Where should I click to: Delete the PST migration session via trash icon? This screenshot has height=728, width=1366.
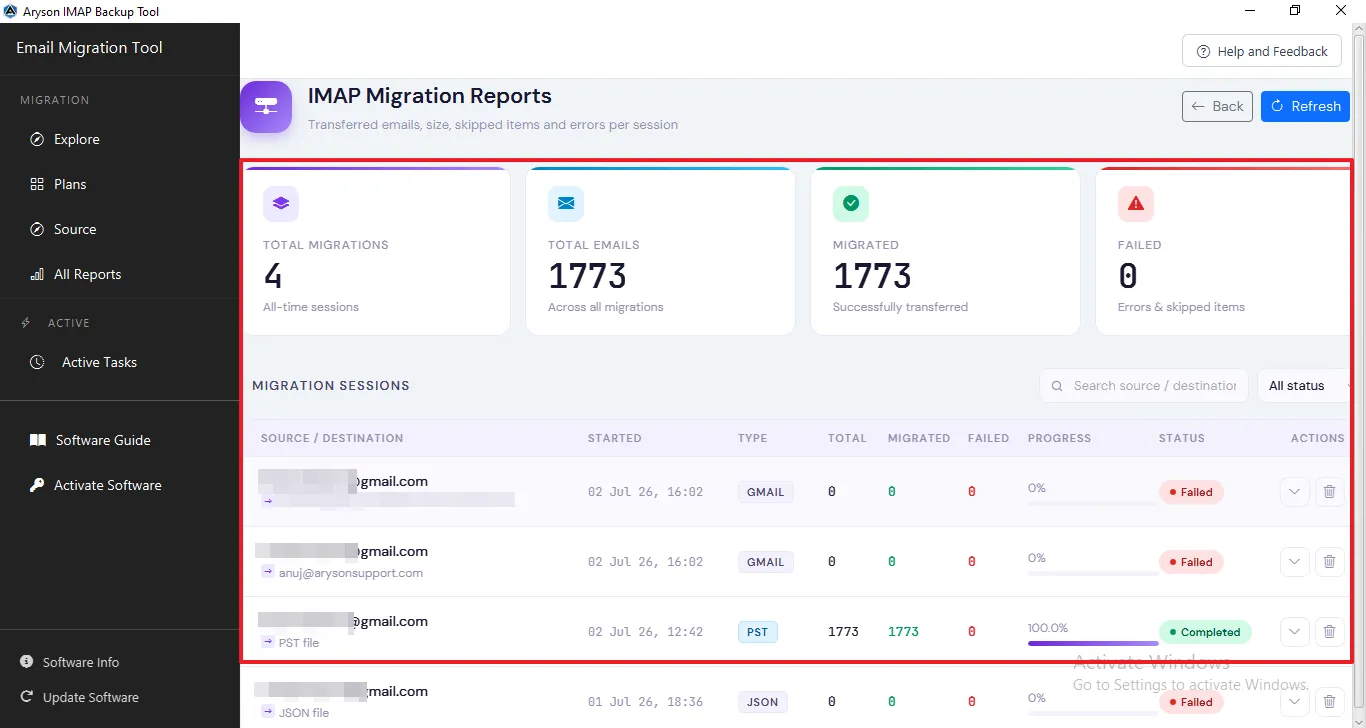1329,632
